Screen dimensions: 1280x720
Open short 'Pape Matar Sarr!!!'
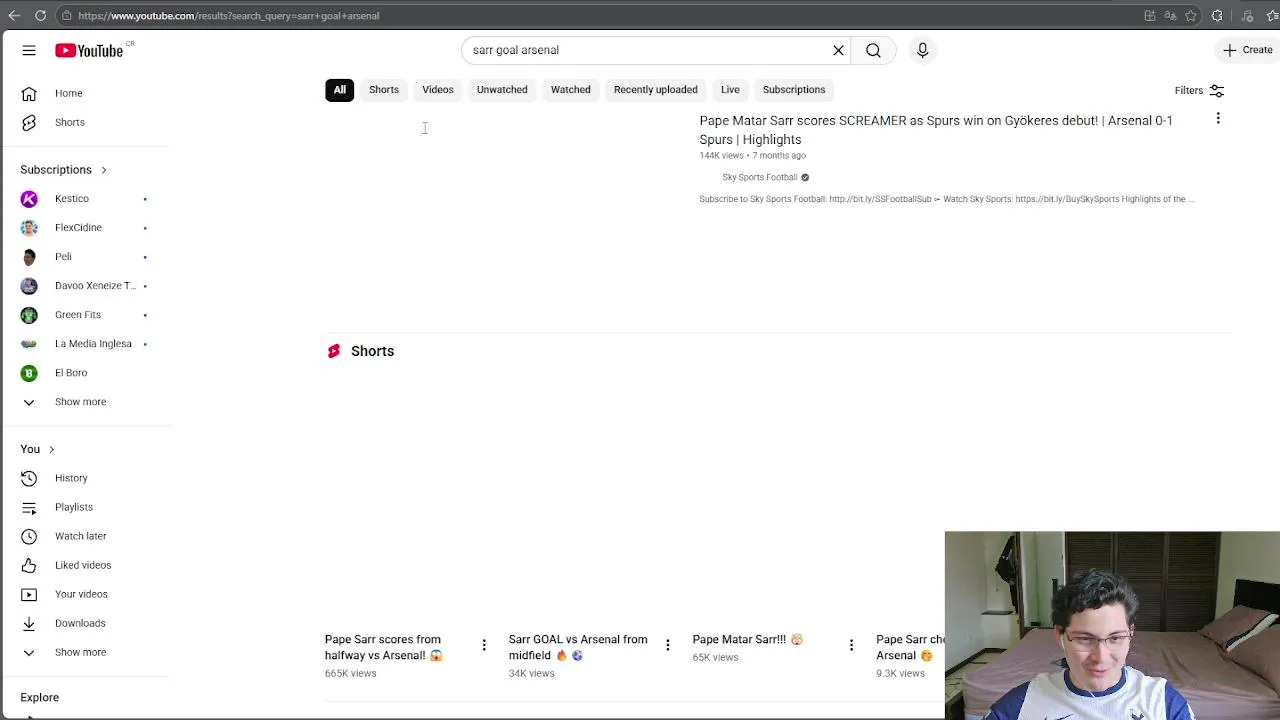(x=747, y=639)
